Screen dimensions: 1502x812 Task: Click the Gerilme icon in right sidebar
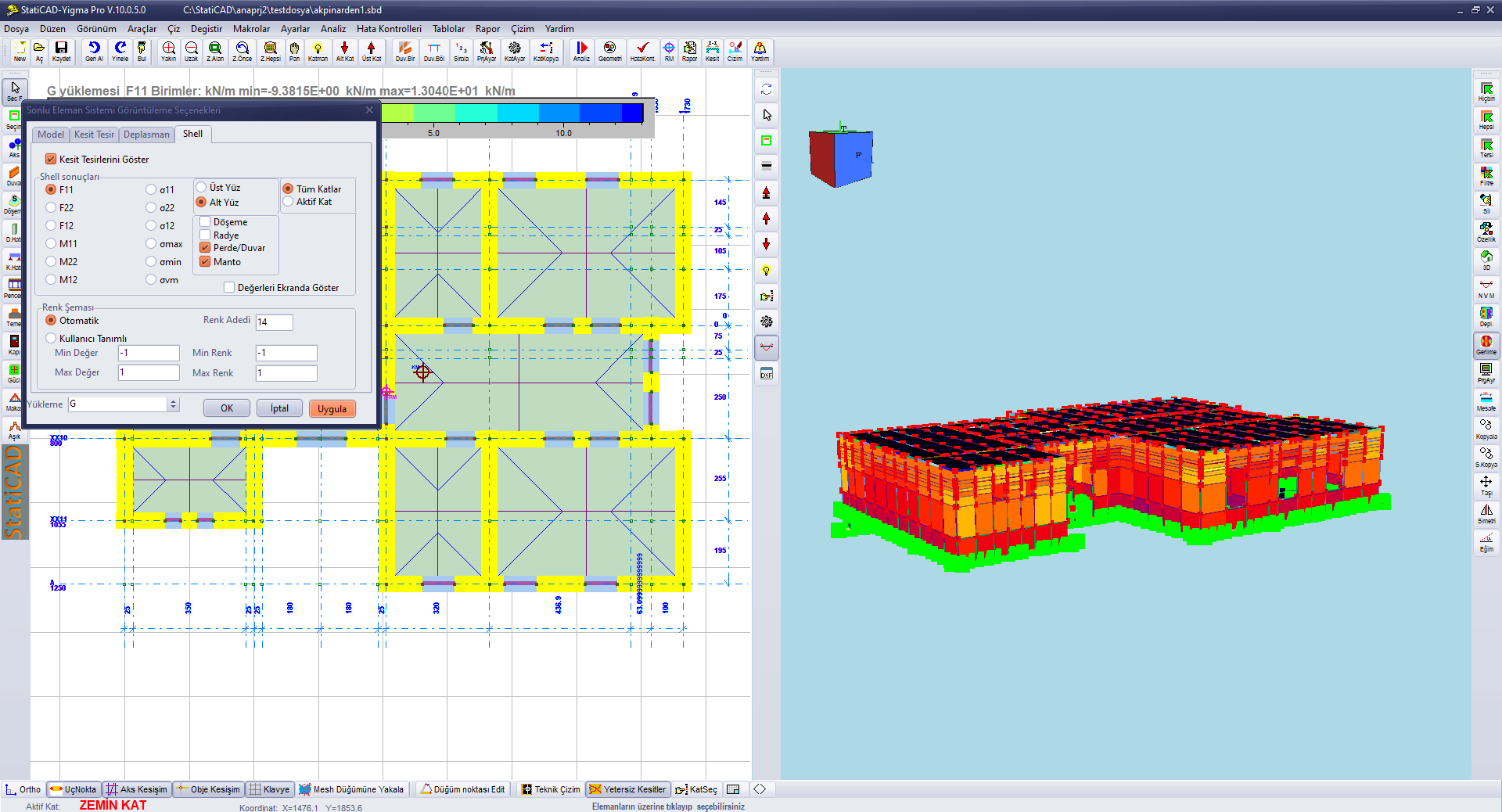[x=1486, y=345]
